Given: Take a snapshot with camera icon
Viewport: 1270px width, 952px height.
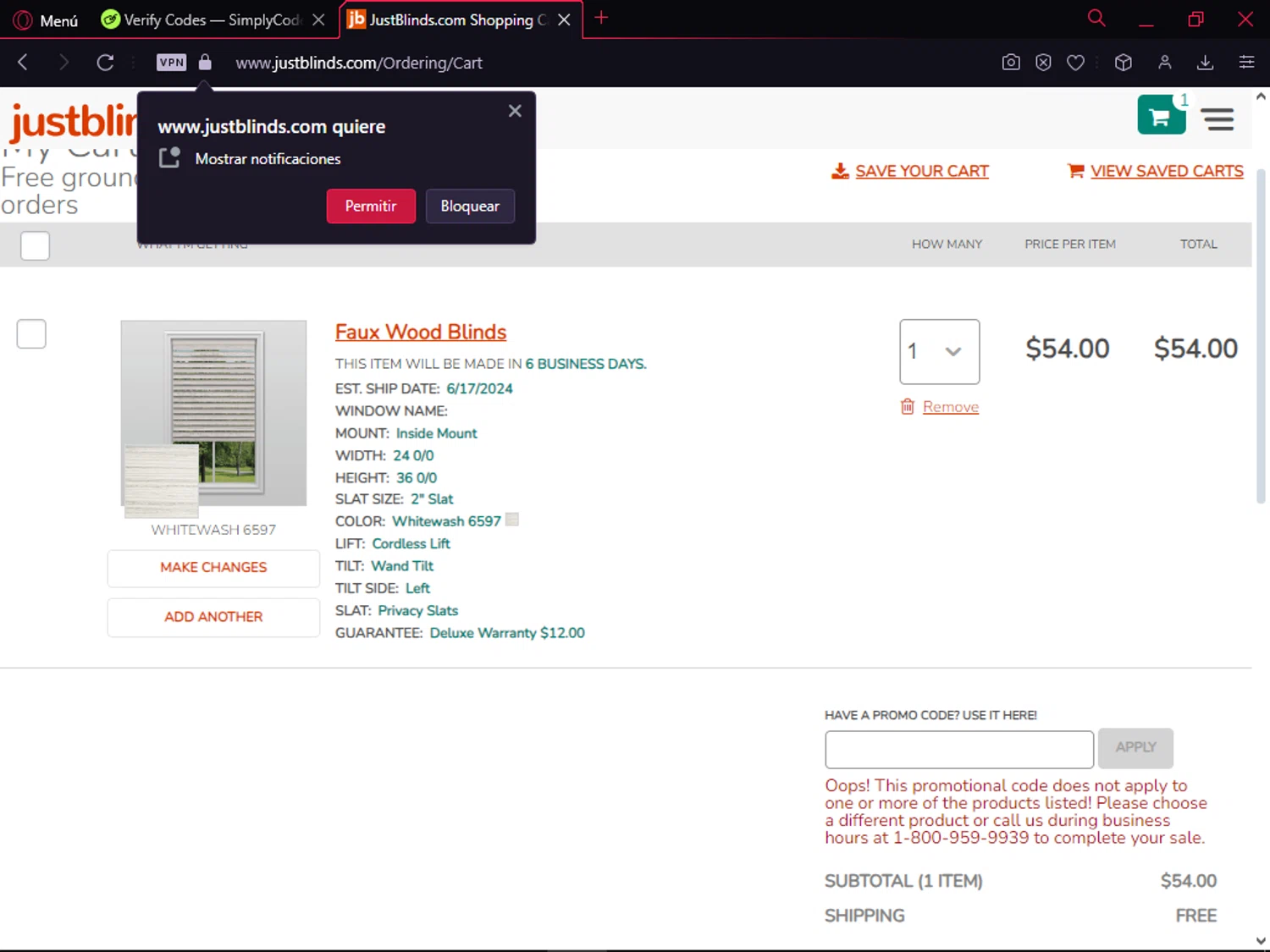Looking at the screenshot, I should click(x=1011, y=62).
